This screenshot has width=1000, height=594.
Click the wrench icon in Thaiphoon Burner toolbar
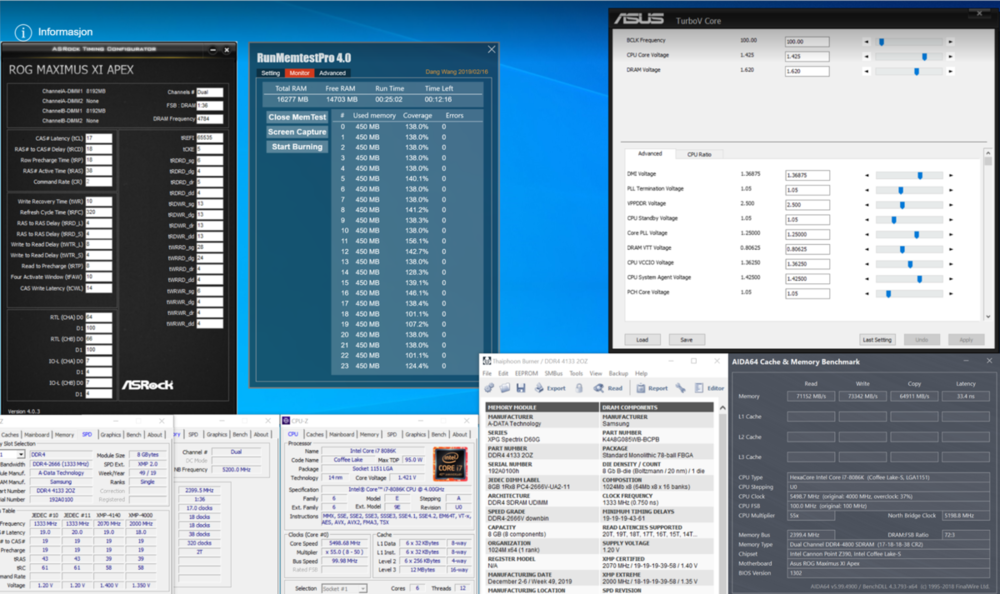(x=680, y=388)
